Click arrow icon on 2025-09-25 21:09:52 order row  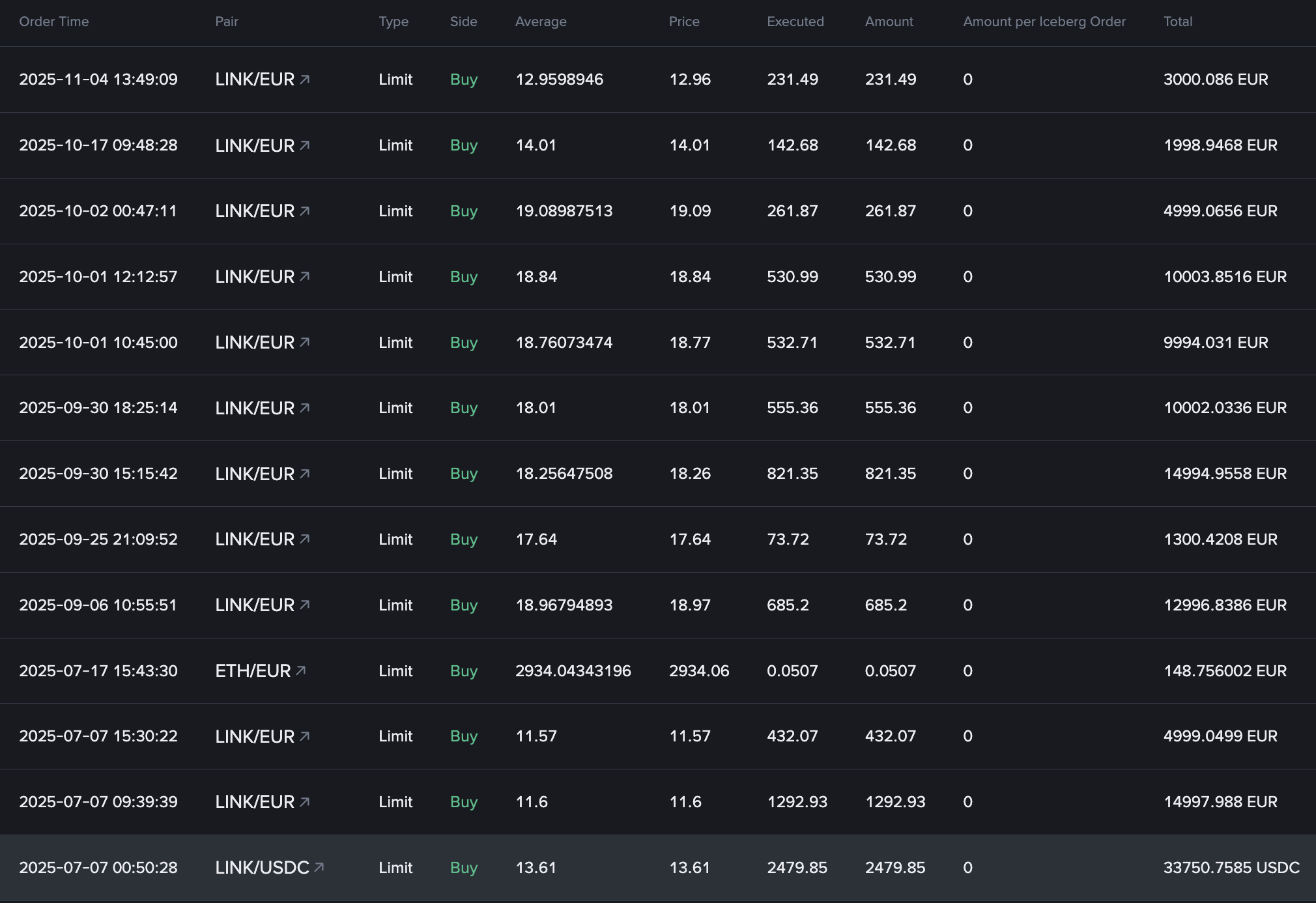(x=304, y=539)
